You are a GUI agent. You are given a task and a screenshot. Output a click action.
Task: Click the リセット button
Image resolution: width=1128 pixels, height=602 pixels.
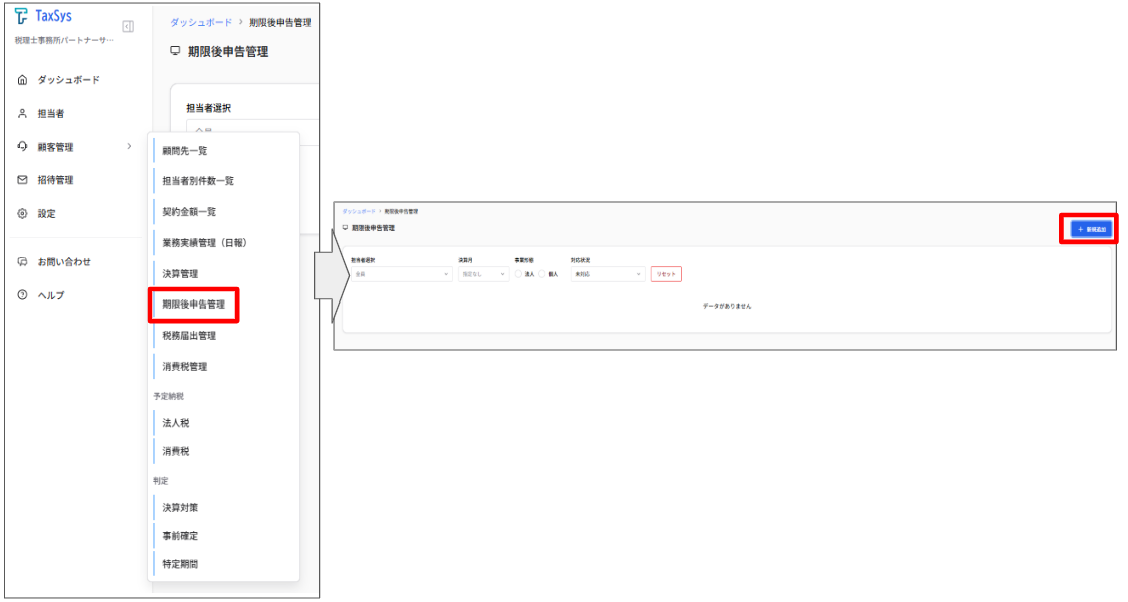666,274
